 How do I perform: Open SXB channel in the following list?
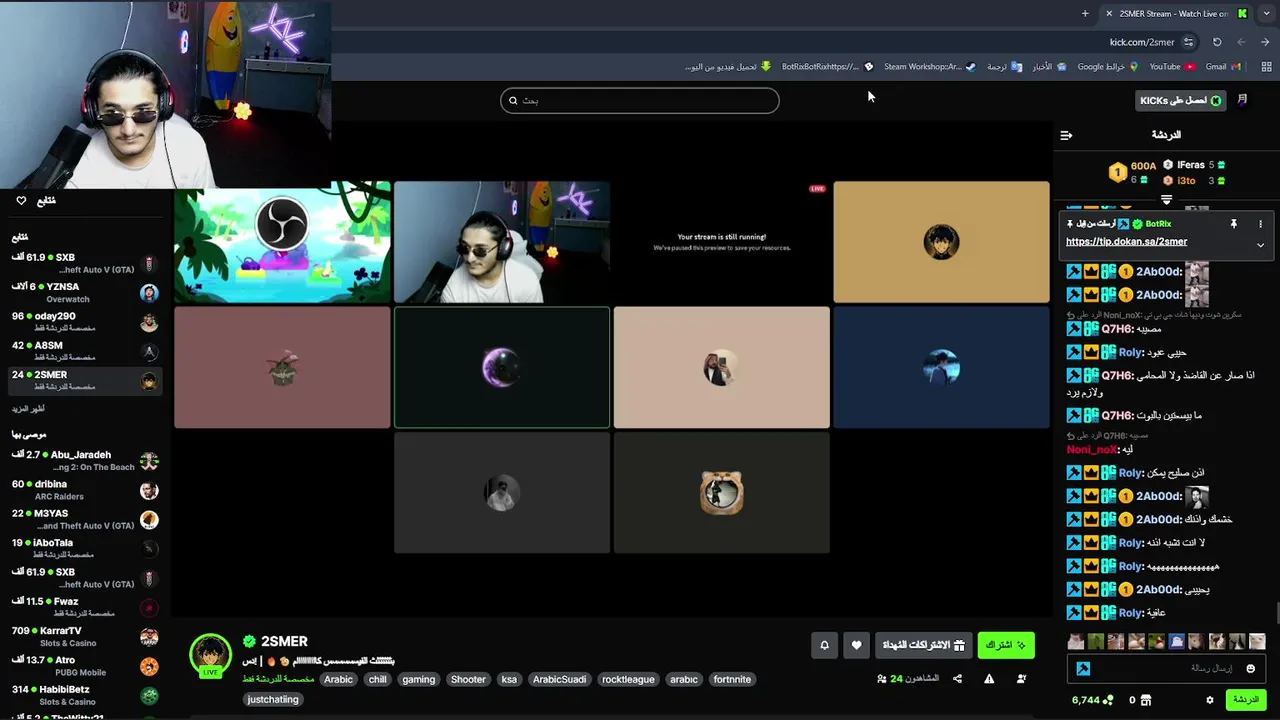(85, 263)
